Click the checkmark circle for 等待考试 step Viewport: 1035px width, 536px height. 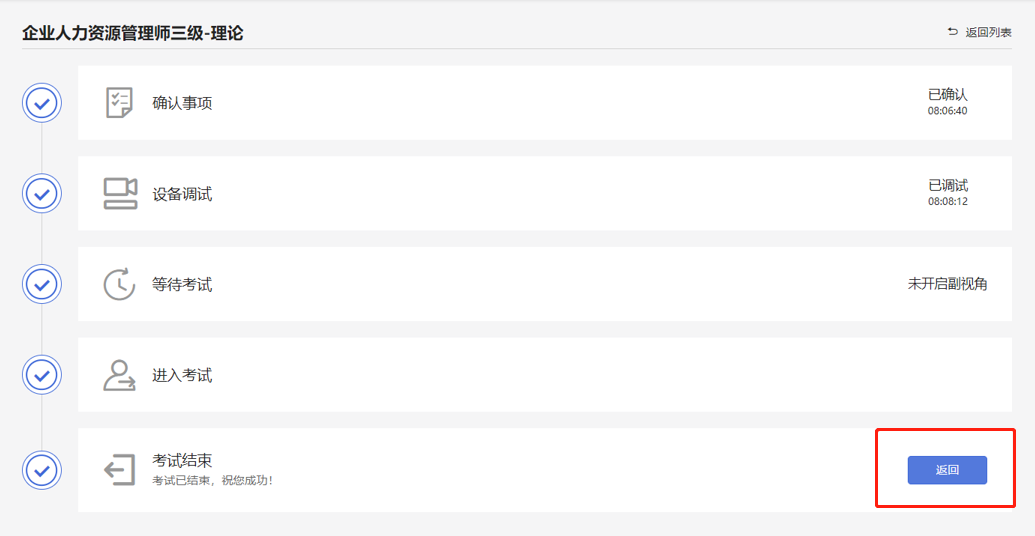pos(42,284)
